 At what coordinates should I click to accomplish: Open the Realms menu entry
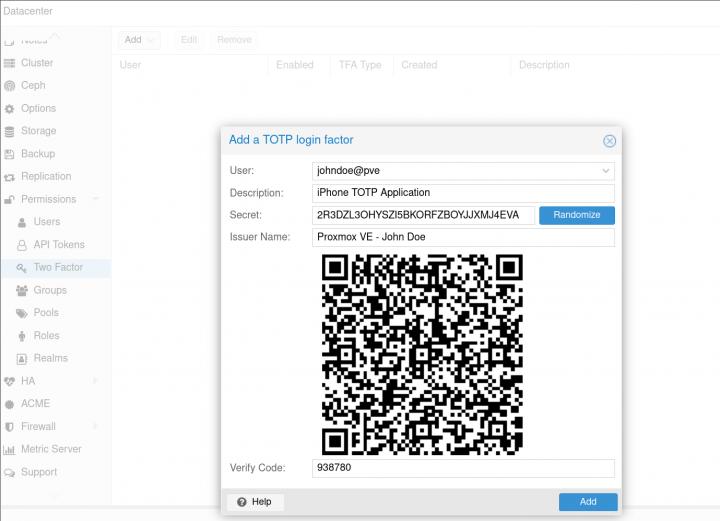50,358
